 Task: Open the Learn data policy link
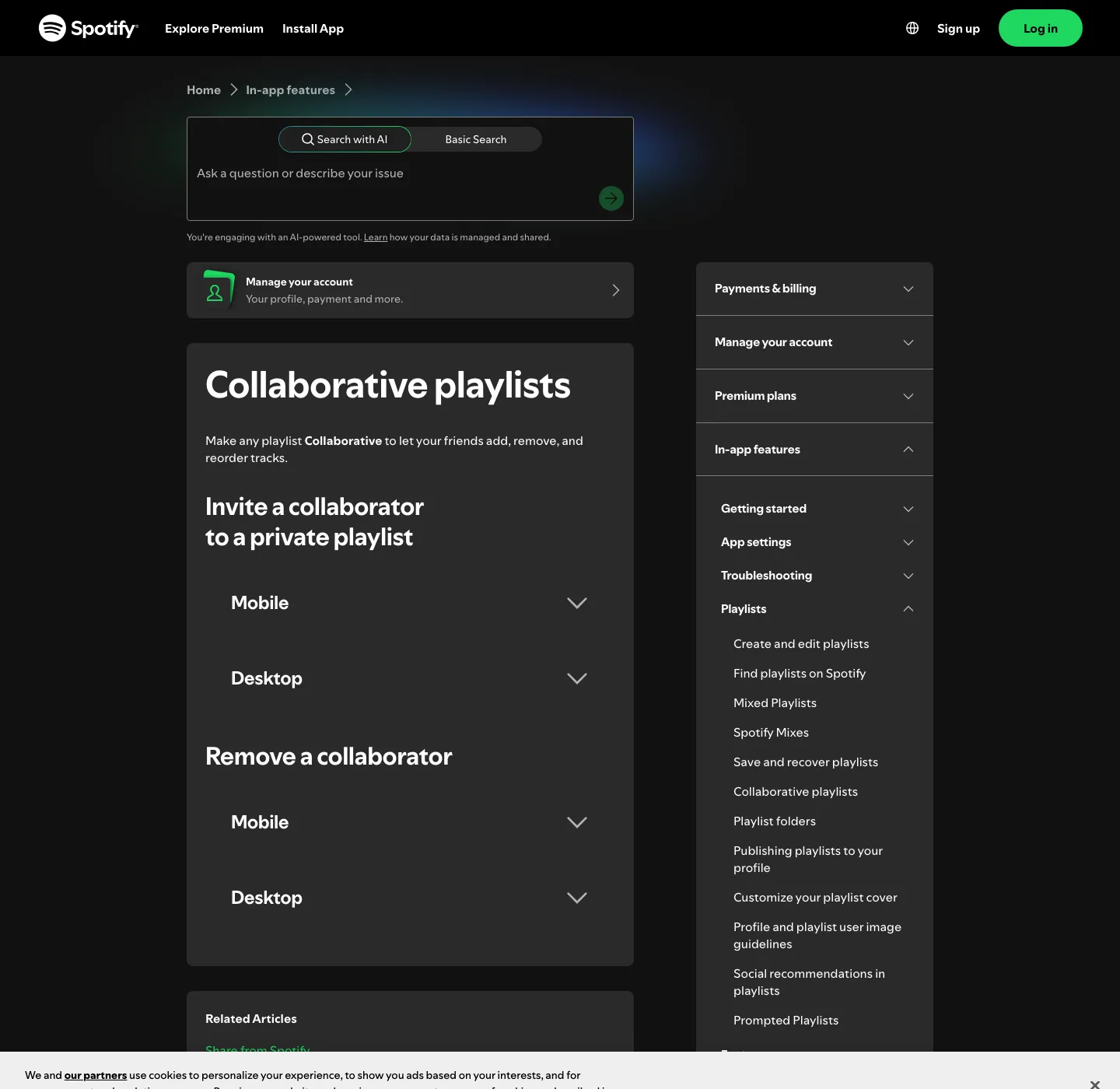click(x=376, y=237)
